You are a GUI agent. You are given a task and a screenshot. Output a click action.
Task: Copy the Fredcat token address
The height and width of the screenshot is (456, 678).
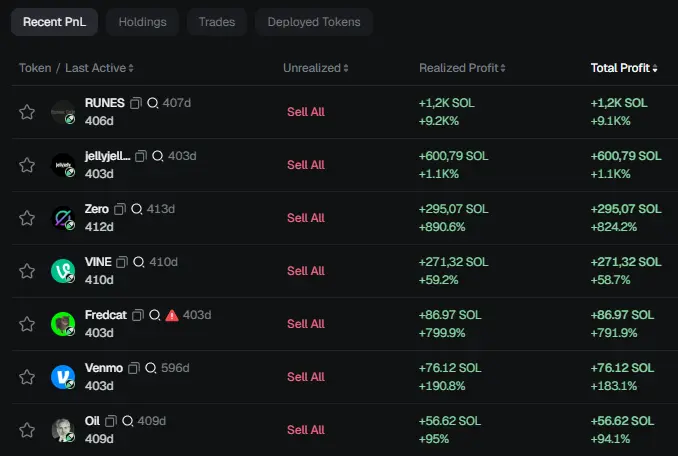coord(138,315)
